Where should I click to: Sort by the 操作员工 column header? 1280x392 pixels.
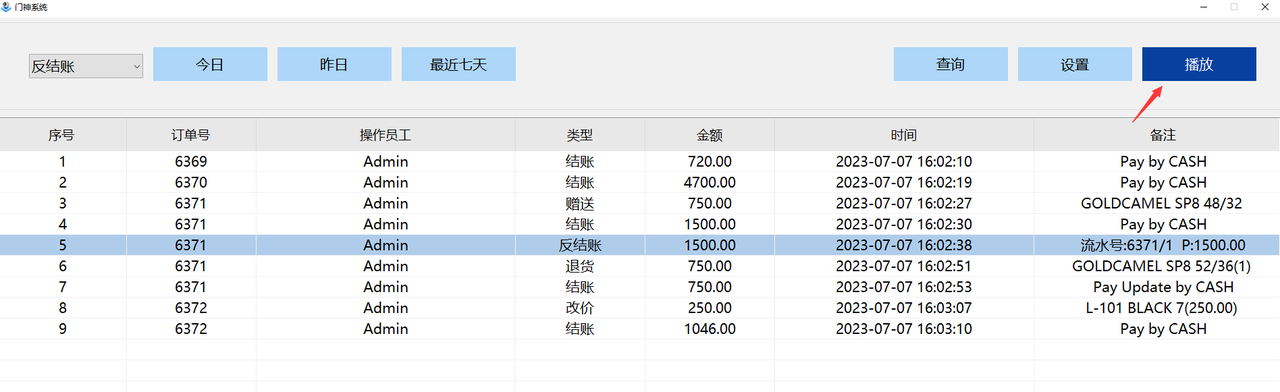(386, 135)
